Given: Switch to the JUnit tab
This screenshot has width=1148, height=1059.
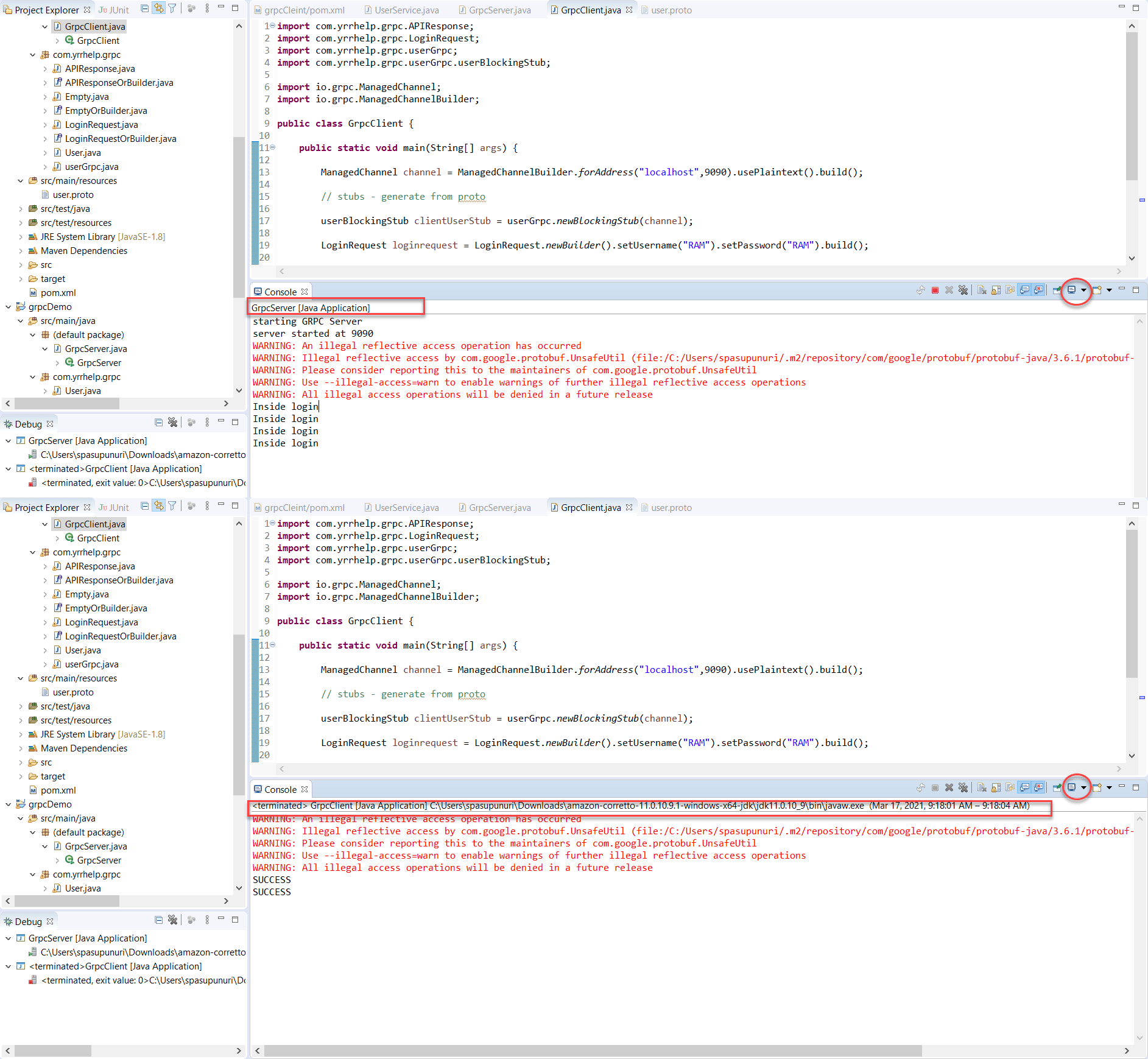Looking at the screenshot, I should click(x=113, y=10).
